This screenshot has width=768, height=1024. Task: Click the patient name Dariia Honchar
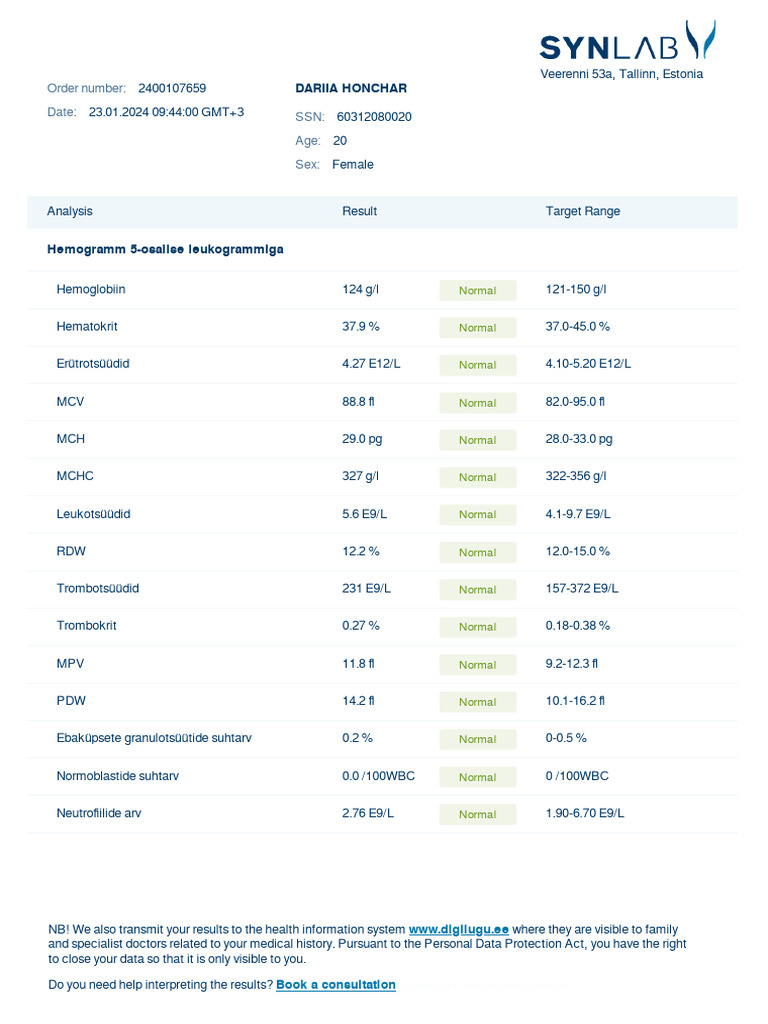pyautogui.click(x=351, y=88)
